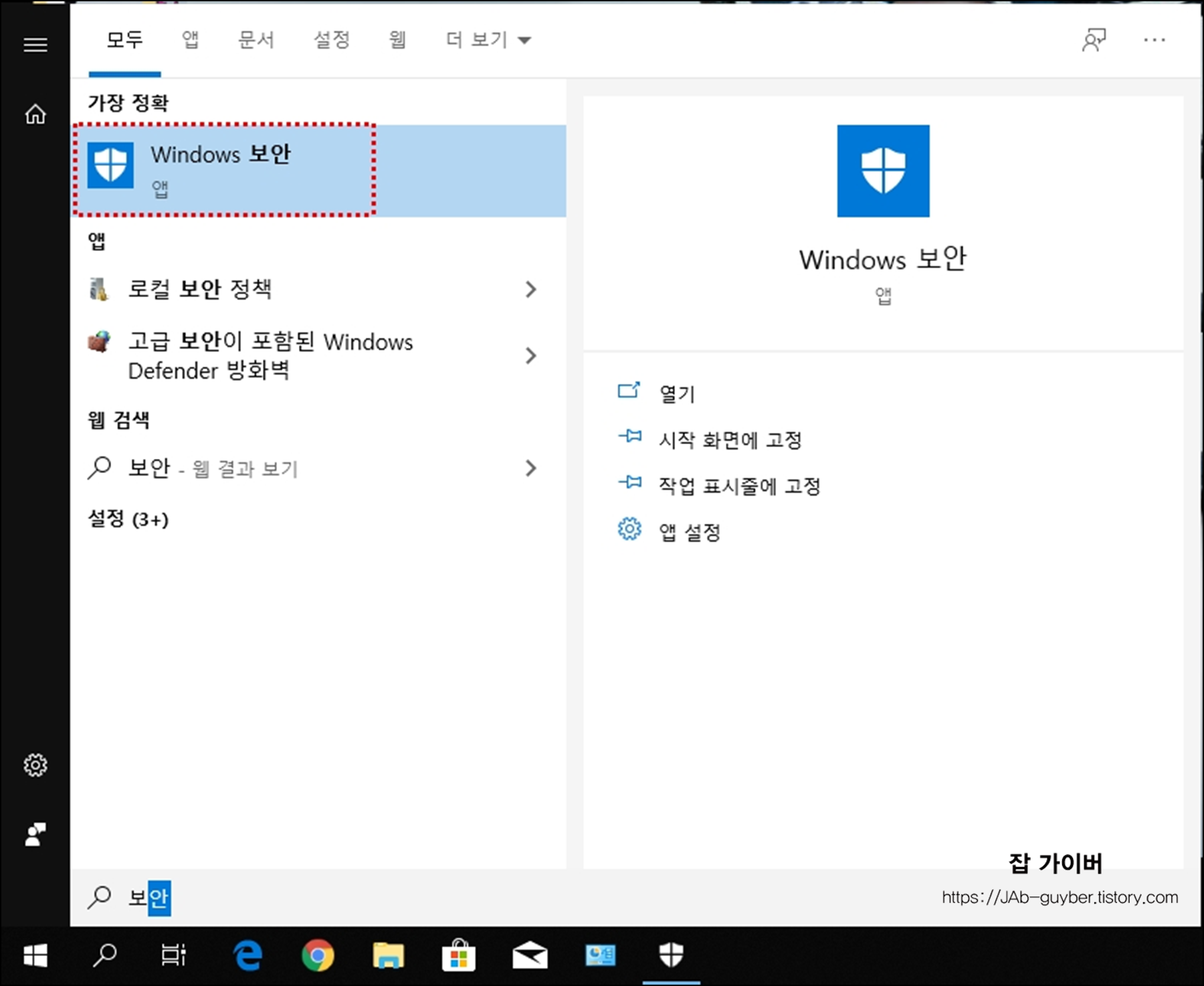Viewport: 1204px width, 986px height.
Task: Switch to the 문서 search tab
Action: (x=256, y=39)
